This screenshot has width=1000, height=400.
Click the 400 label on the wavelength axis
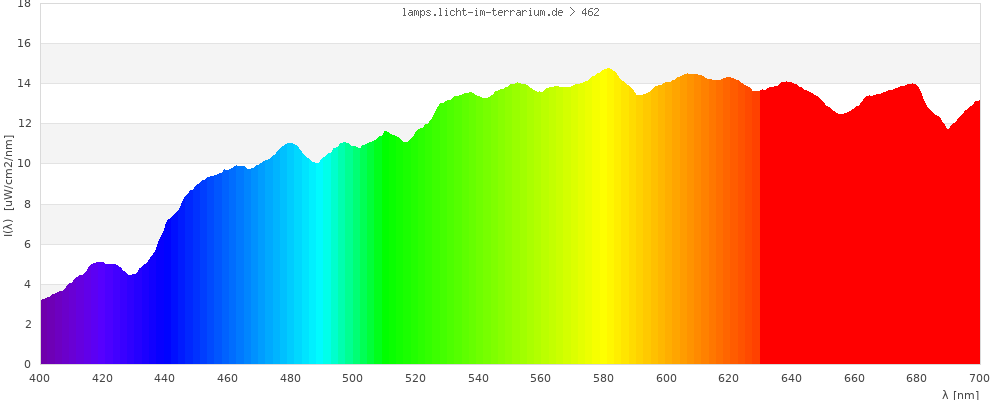pyautogui.click(x=40, y=378)
